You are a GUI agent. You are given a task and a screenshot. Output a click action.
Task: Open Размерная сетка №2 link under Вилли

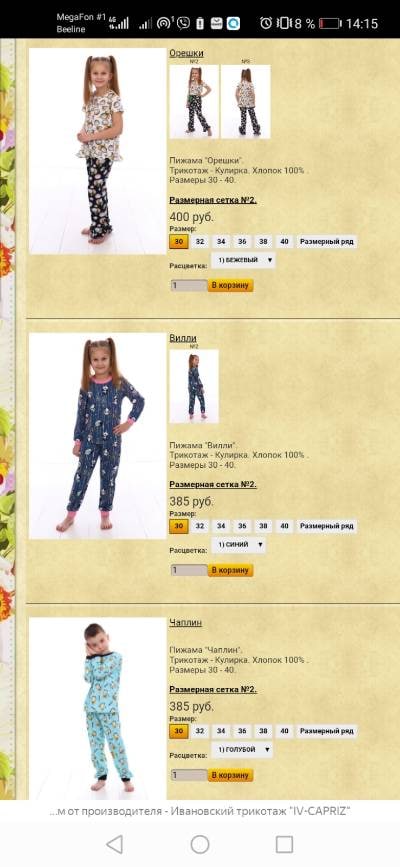[x=213, y=485]
